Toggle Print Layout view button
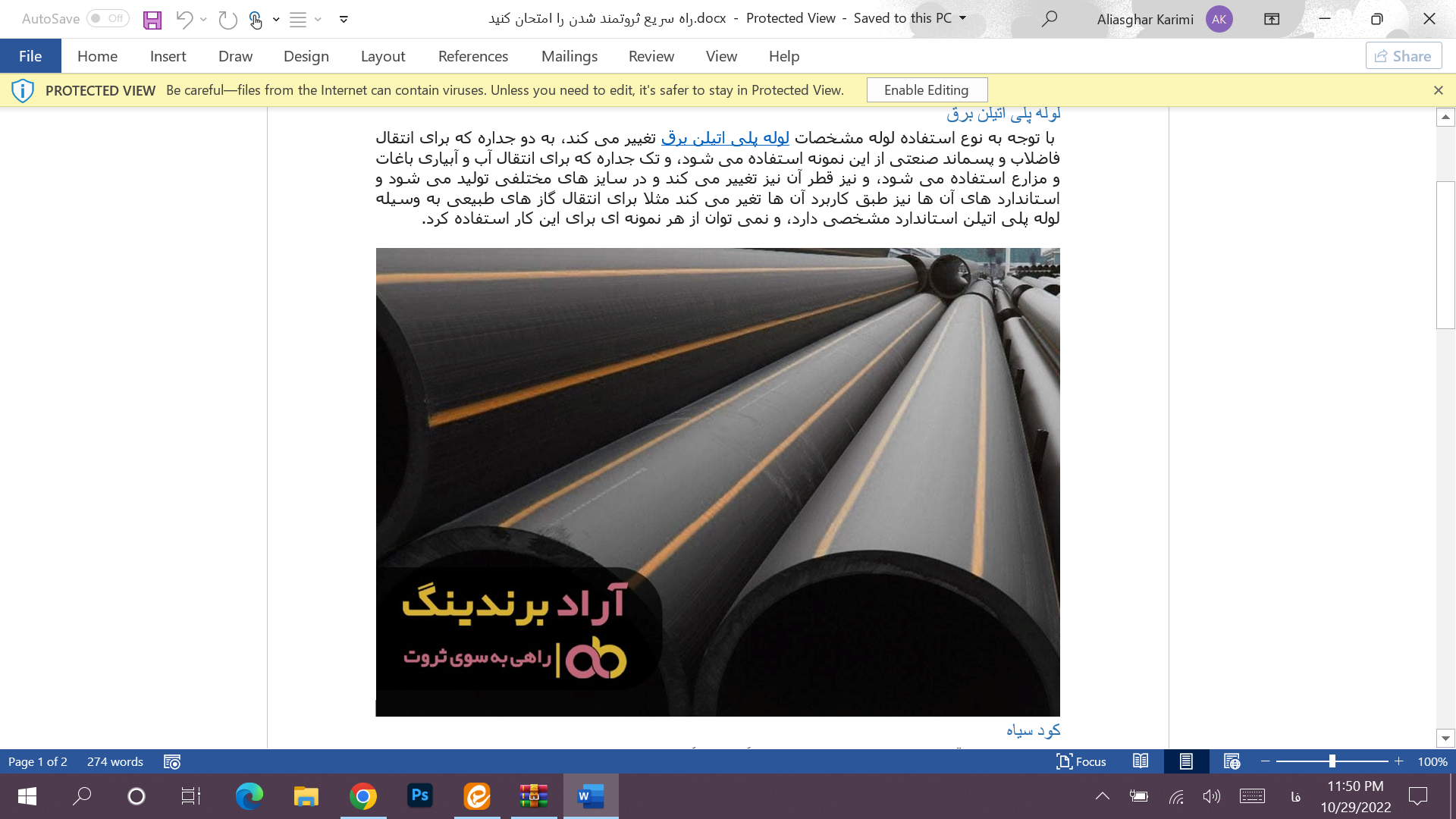The width and height of the screenshot is (1456, 819). (1186, 761)
